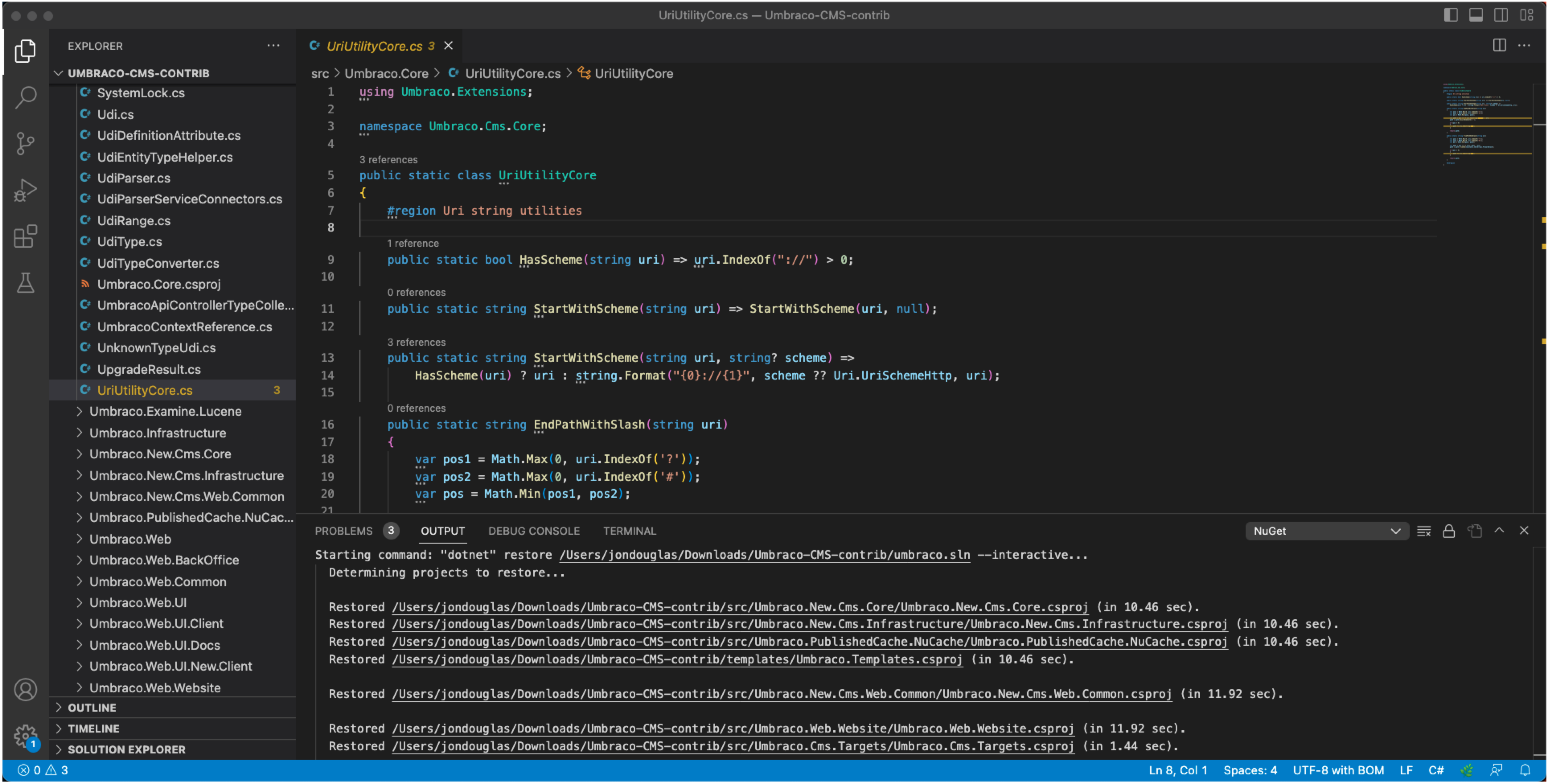
Task: Select UriUtilityCore.cs in the file tree
Action: 172,390
